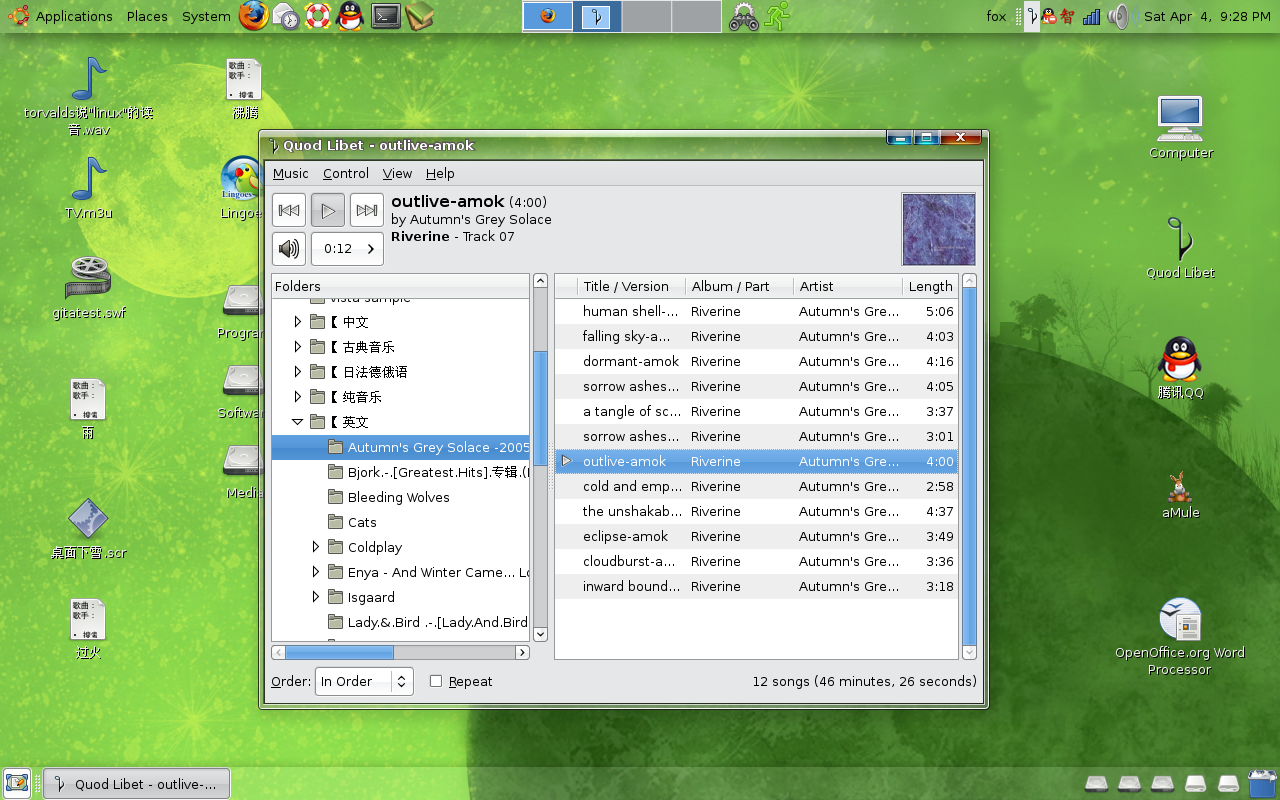Sort songs by the Artist column header
The width and height of the screenshot is (1280, 800).
(x=848, y=286)
